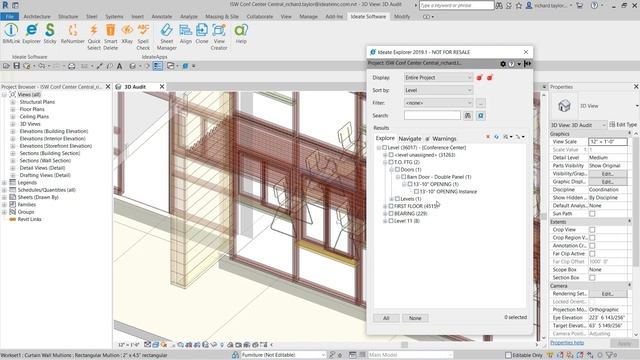
Task: Click the red X icon in Results toolbar
Action: pos(487,137)
